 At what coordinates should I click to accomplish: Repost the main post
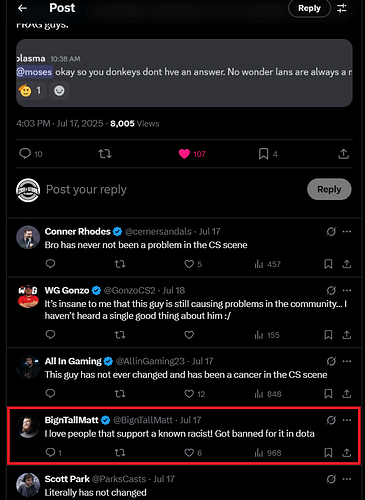pos(105,154)
